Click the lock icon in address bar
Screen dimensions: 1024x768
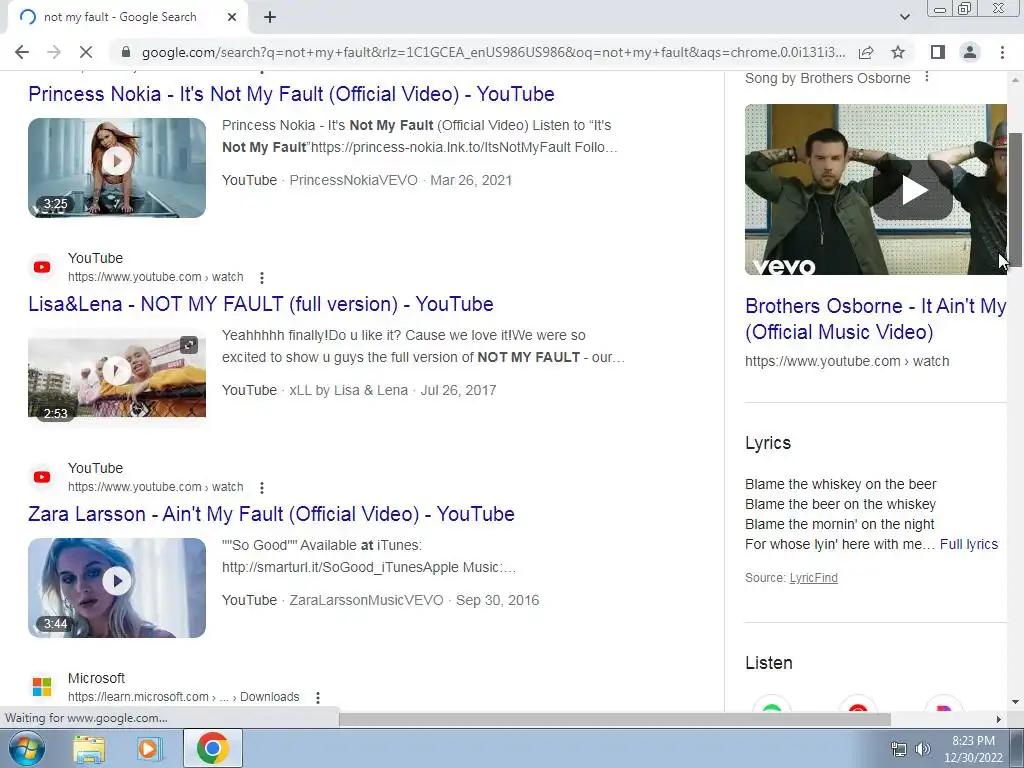pos(126,52)
